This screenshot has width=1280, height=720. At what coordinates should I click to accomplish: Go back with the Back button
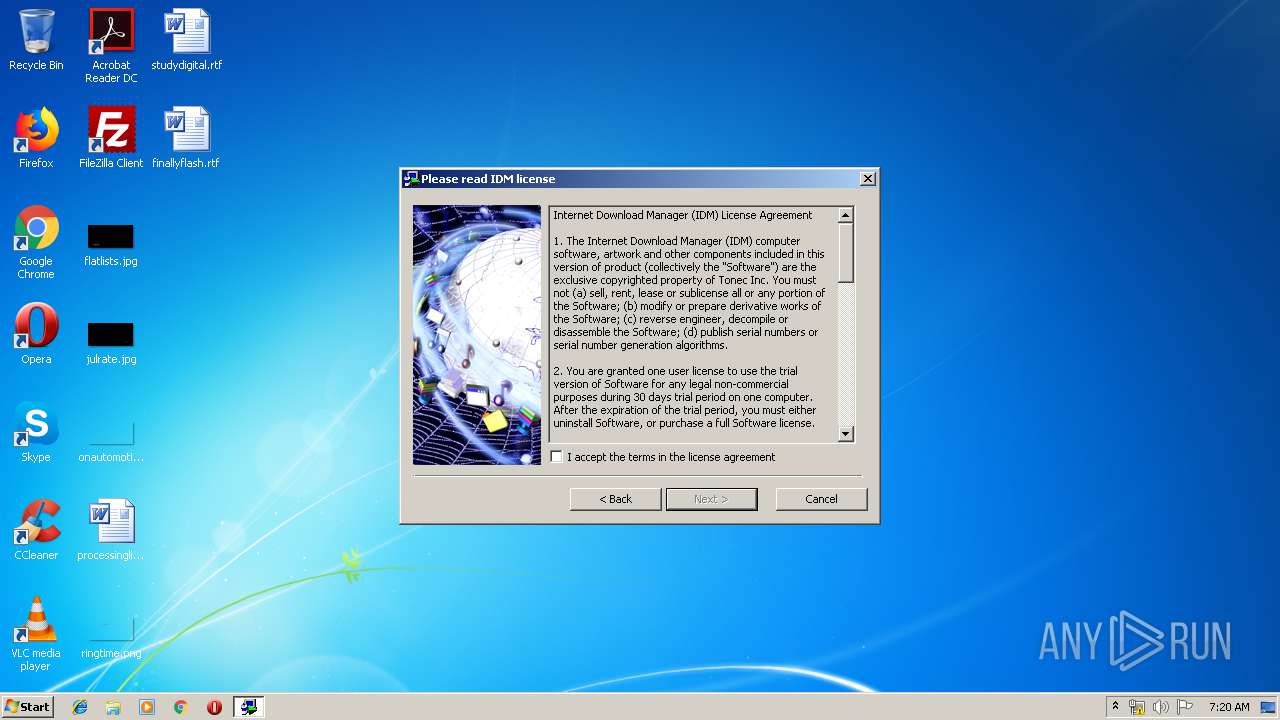click(615, 499)
